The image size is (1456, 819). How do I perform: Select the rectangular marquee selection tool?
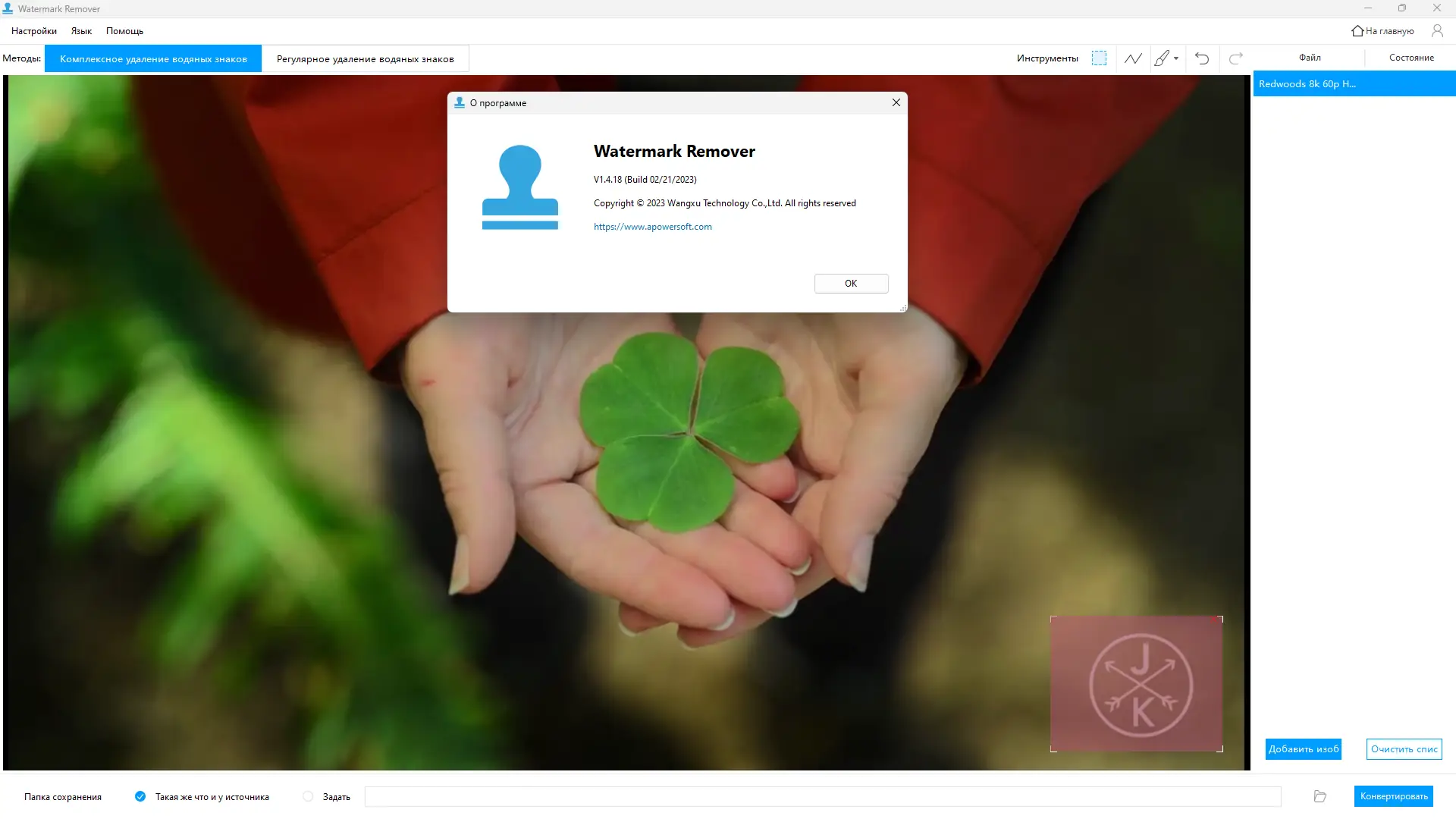(x=1099, y=58)
